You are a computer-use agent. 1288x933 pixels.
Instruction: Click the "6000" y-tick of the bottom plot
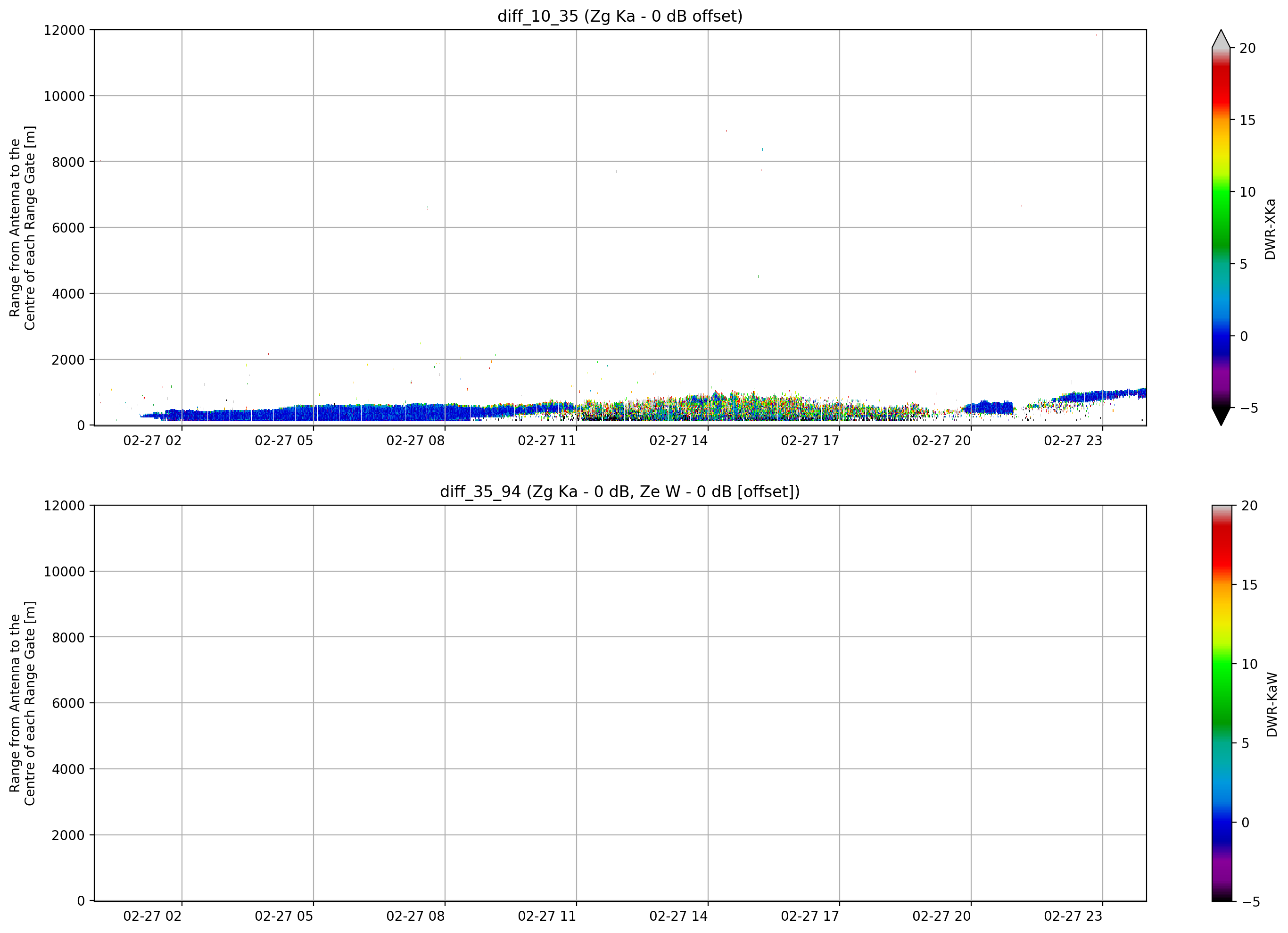point(68,703)
